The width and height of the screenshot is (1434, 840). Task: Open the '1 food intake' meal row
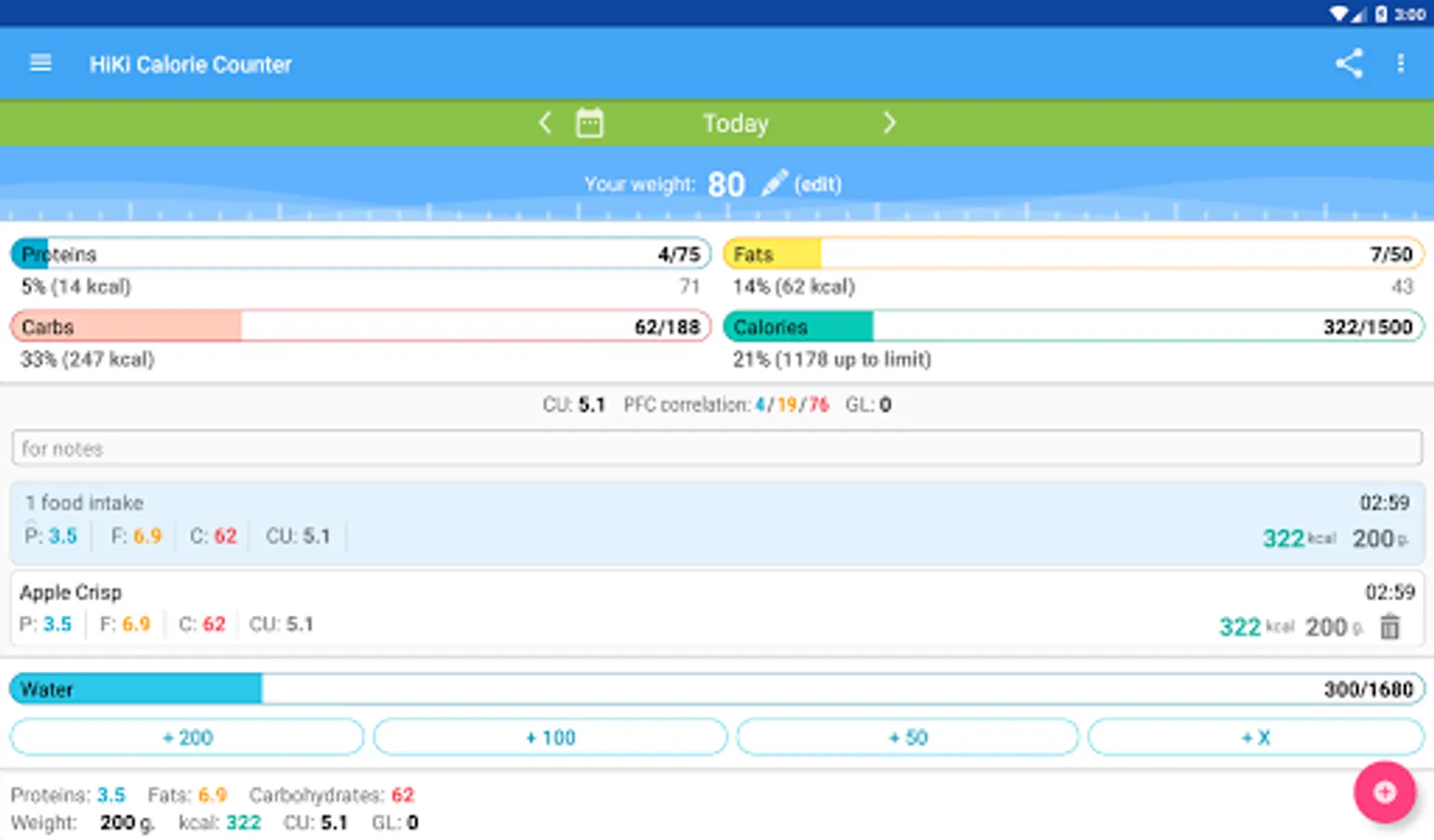[717, 523]
